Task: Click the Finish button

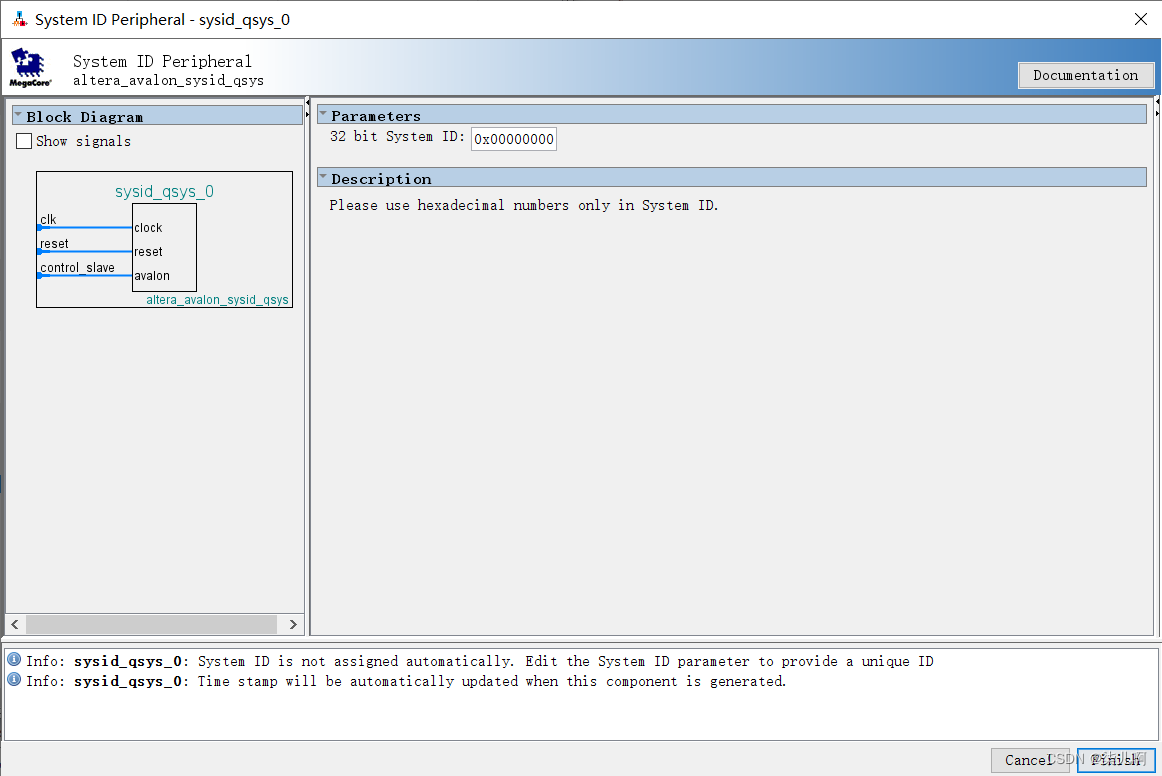Action: 1116,760
